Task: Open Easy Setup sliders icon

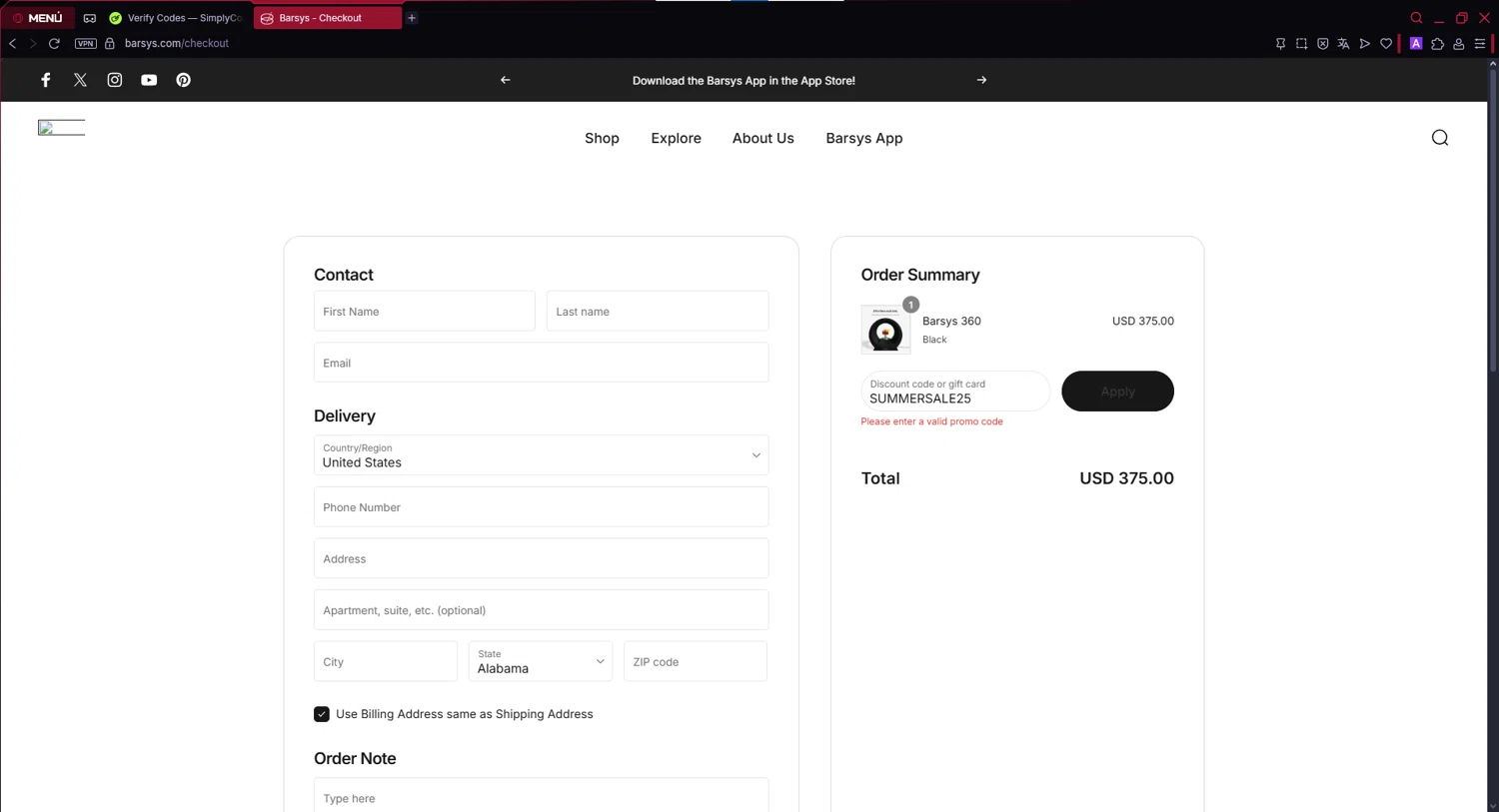Action: (1480, 44)
